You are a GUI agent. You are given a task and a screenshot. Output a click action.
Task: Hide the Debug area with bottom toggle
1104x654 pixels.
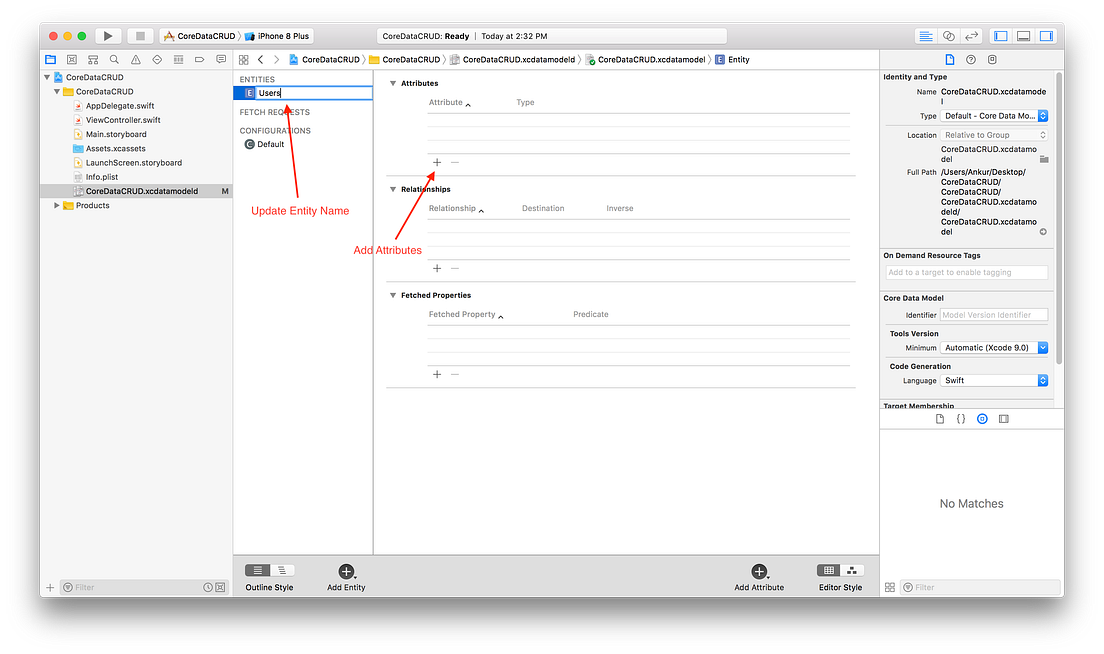[1024, 34]
